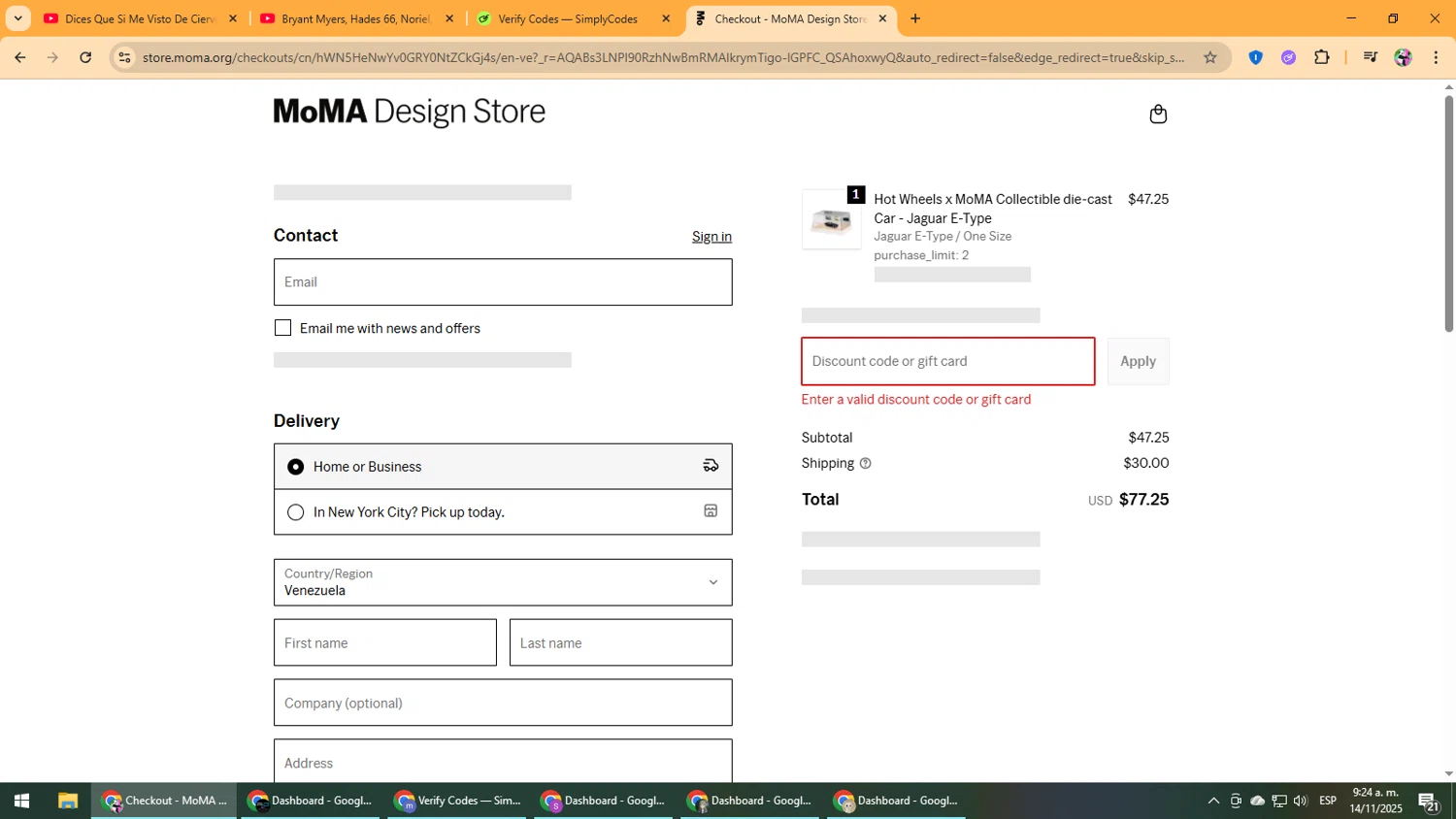This screenshot has height=819, width=1456.
Task: Click the Sign in link
Action: 711,237
